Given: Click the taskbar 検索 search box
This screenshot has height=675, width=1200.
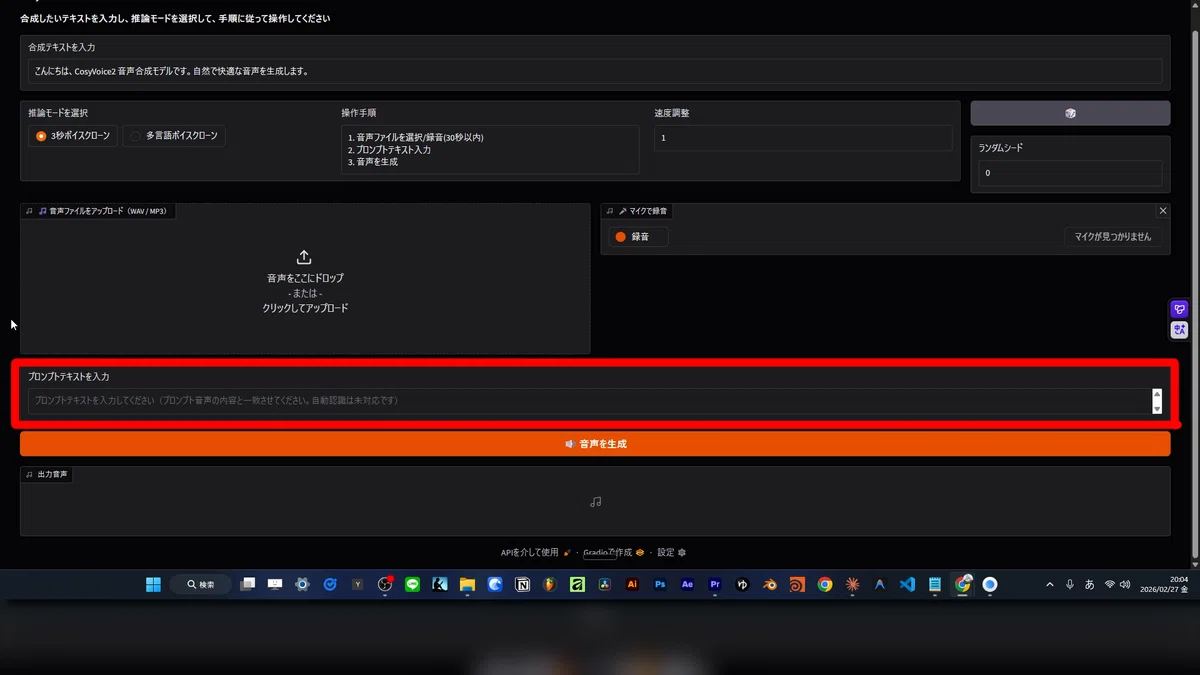Looking at the screenshot, I should click(x=201, y=585).
